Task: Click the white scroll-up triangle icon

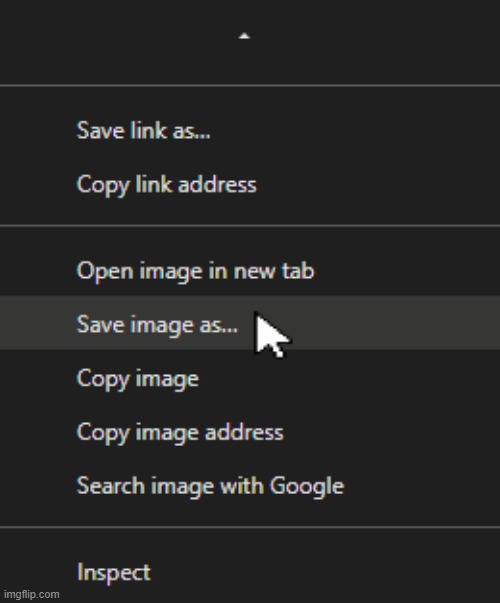Action: pos(244,37)
